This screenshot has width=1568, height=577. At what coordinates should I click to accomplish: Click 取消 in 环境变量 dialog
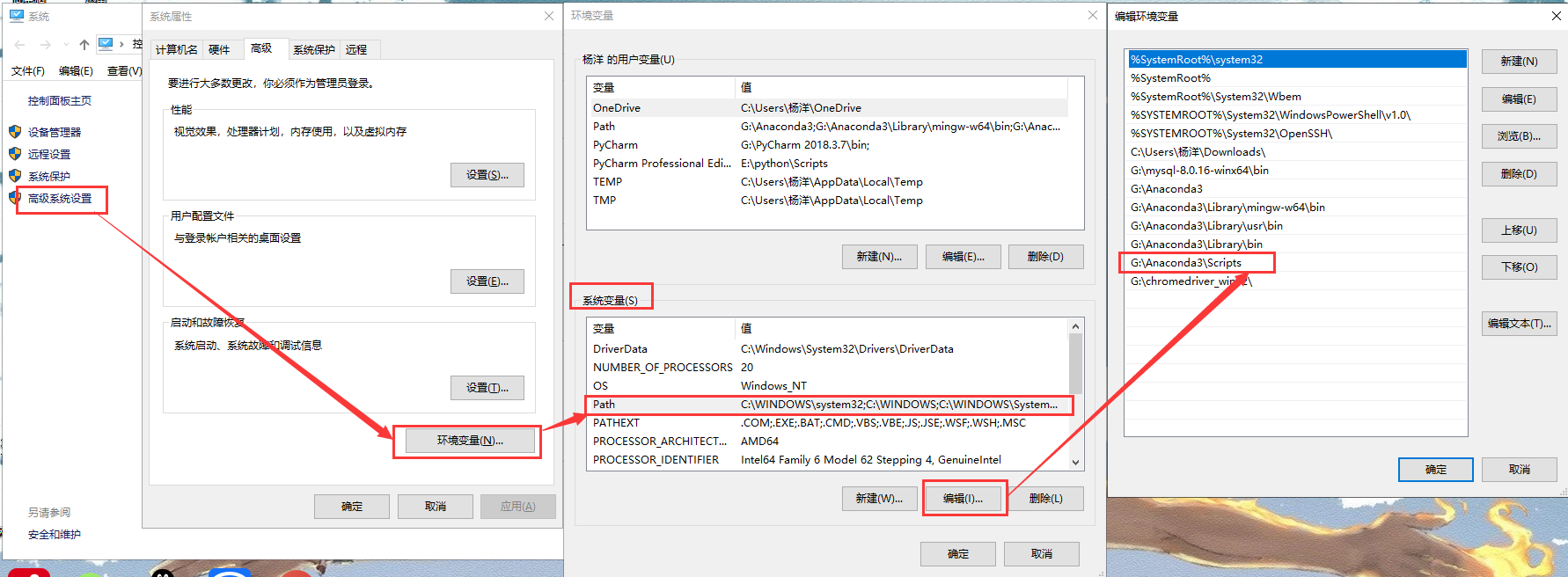[x=1042, y=554]
